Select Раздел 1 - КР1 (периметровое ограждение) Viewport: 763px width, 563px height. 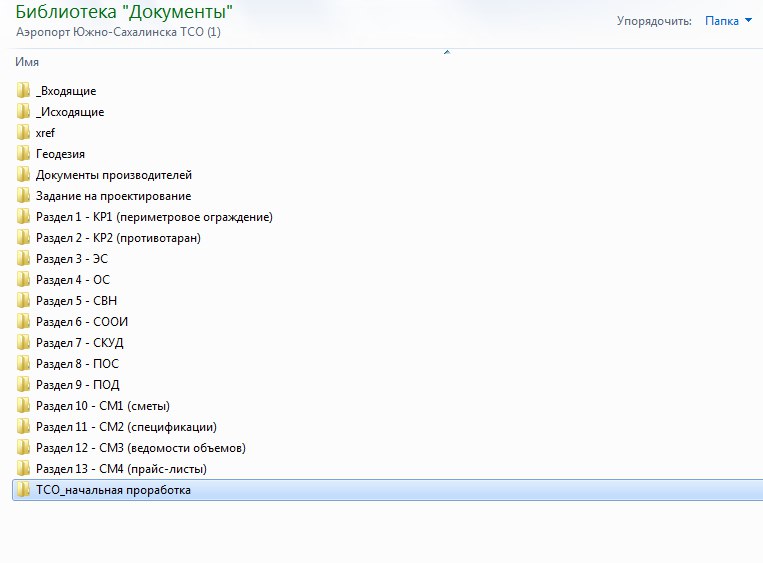point(154,217)
